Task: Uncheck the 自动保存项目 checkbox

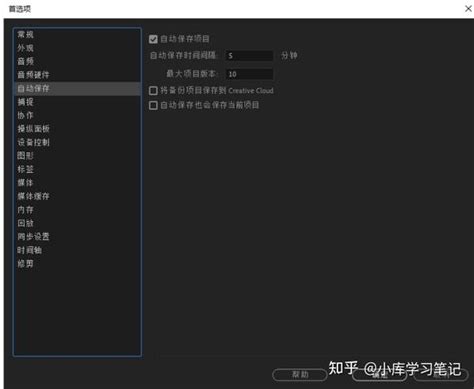Action: (153, 39)
